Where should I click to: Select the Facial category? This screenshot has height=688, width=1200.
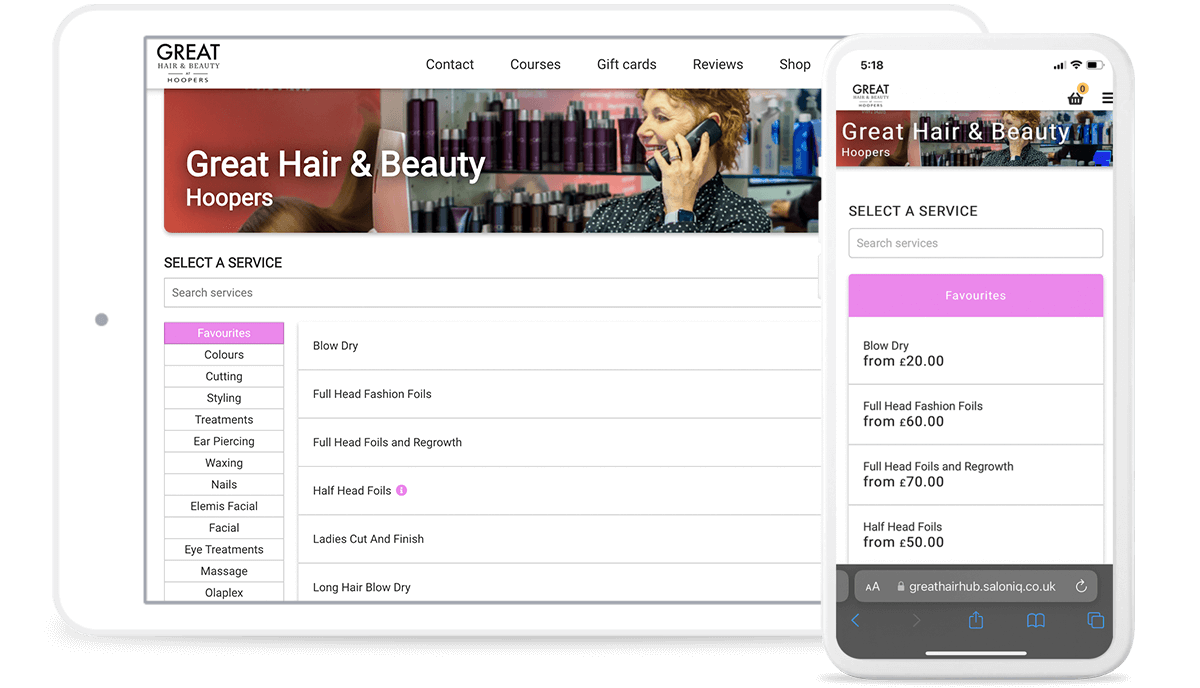(224, 528)
